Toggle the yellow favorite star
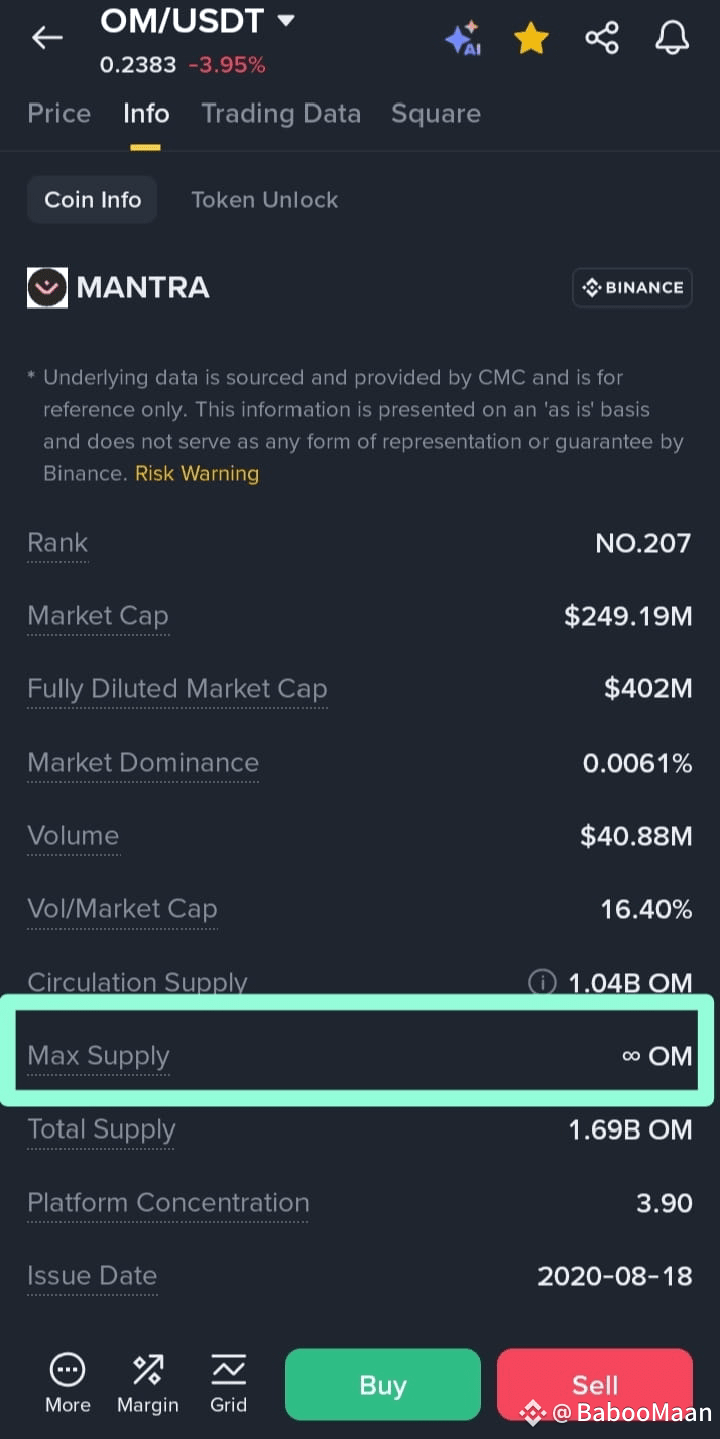The image size is (720, 1439). pos(531,38)
